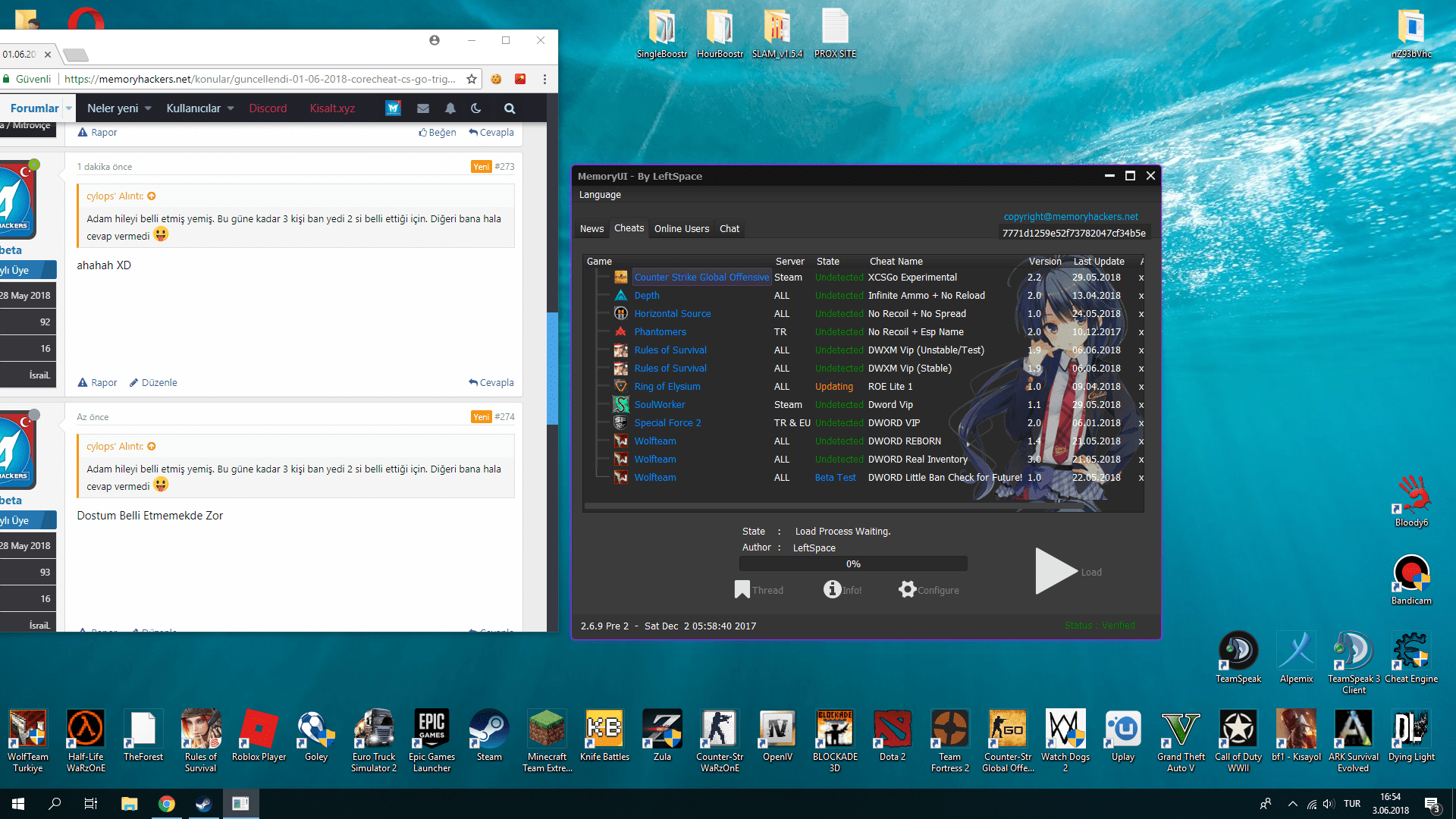Viewport: 1456px width, 819px height.
Task: Open the Grand Theft Auto V shortcut
Action: pyautogui.click(x=1181, y=740)
